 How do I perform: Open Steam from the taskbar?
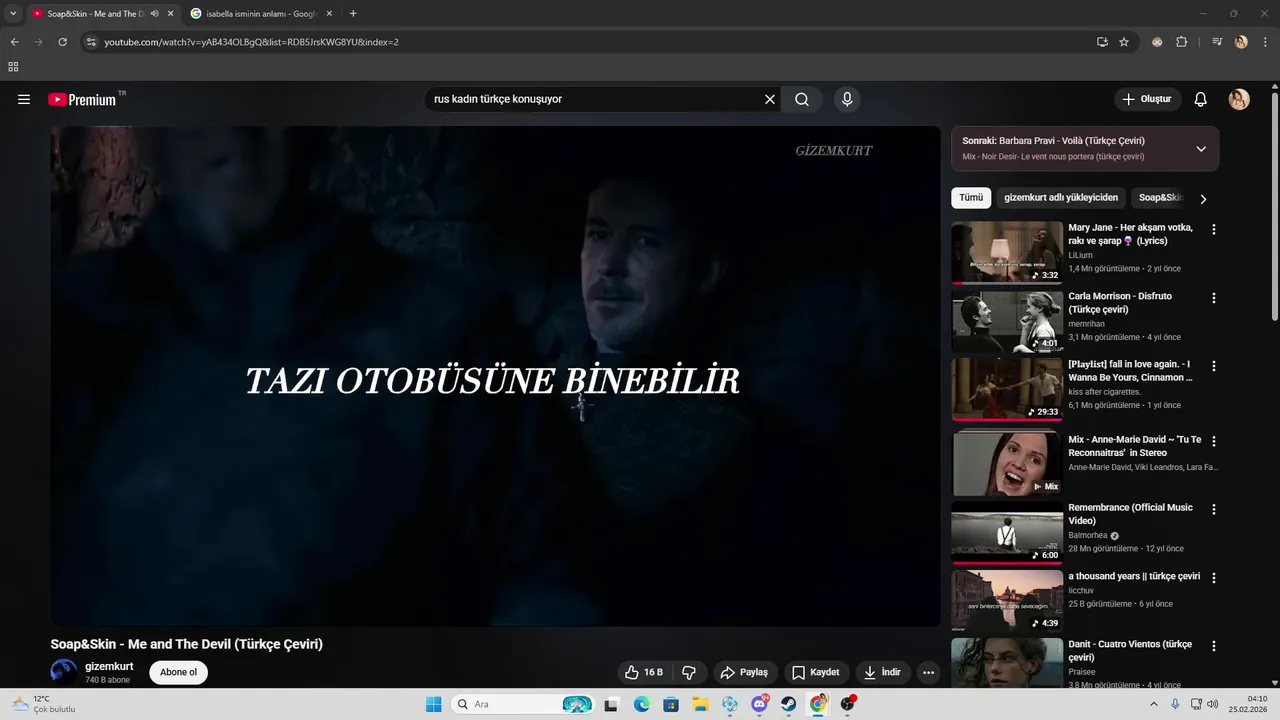788,705
